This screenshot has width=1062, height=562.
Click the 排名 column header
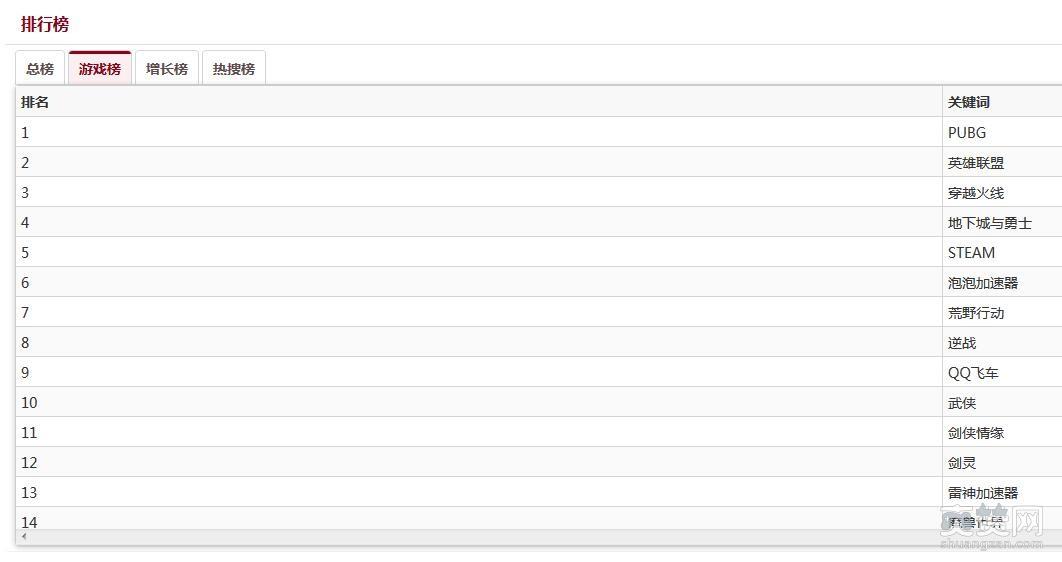pyautogui.click(x=35, y=102)
